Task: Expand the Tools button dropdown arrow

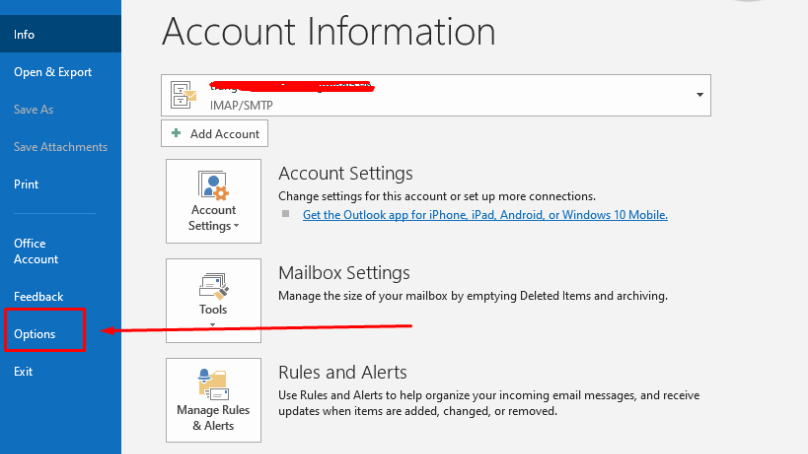Action: (212, 325)
